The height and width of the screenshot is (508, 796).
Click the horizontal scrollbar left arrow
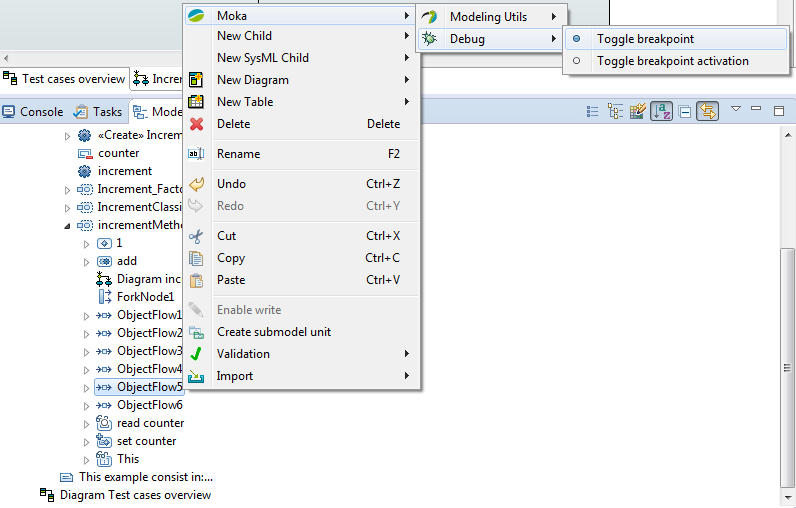[x=6, y=58]
